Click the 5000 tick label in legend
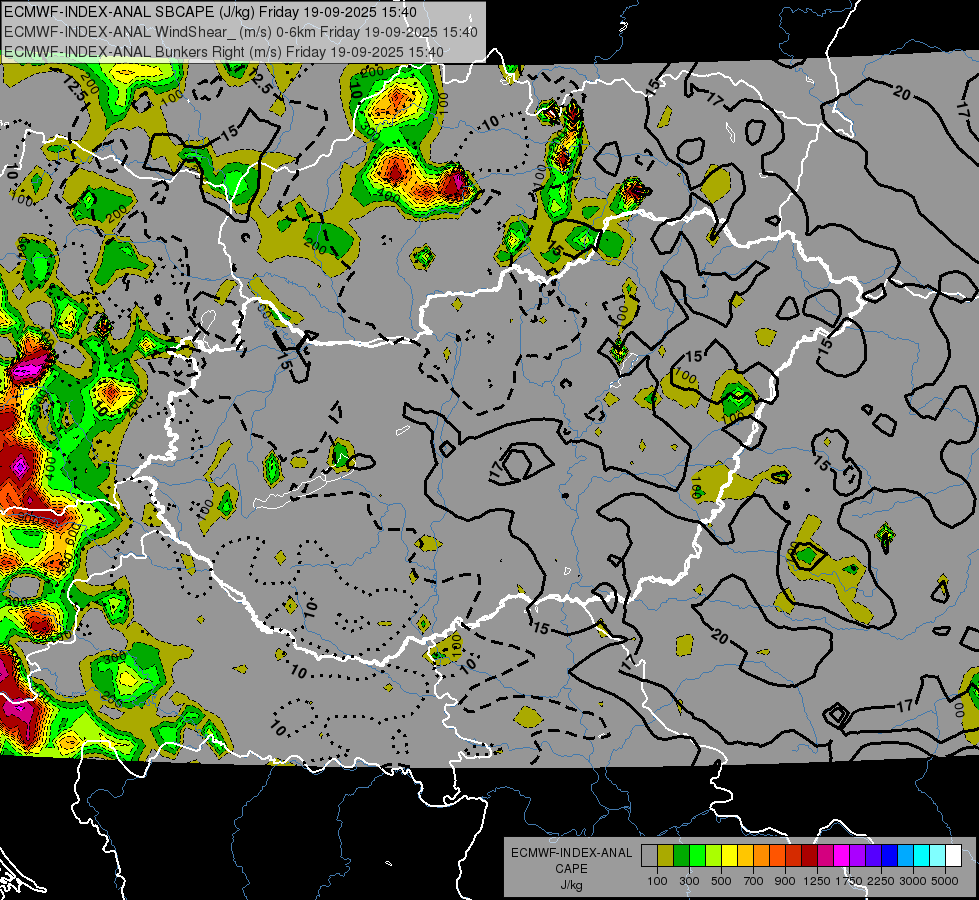Screen dimensions: 979x900 tap(945, 881)
